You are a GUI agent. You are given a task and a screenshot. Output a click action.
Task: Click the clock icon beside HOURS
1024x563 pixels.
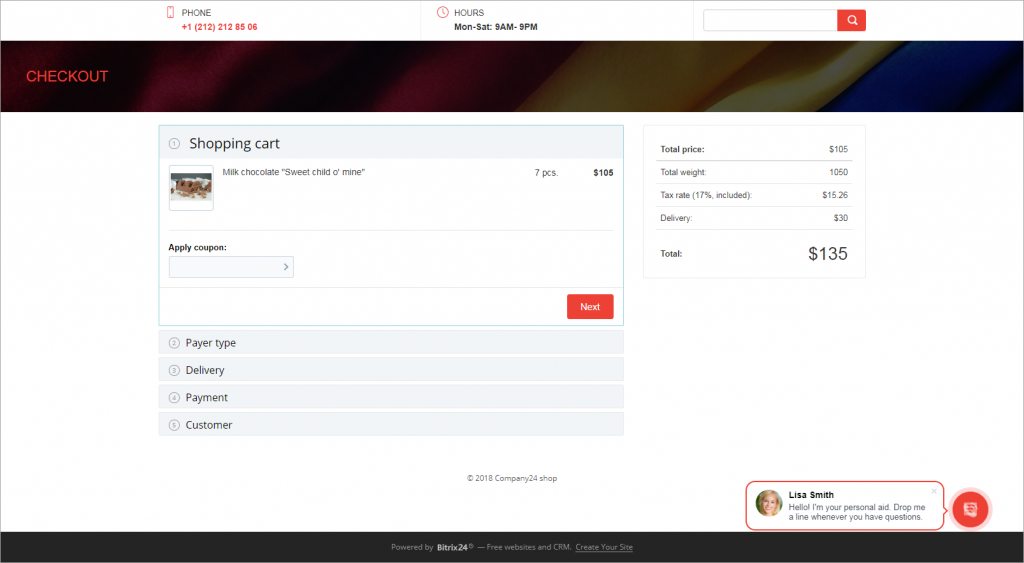click(443, 12)
